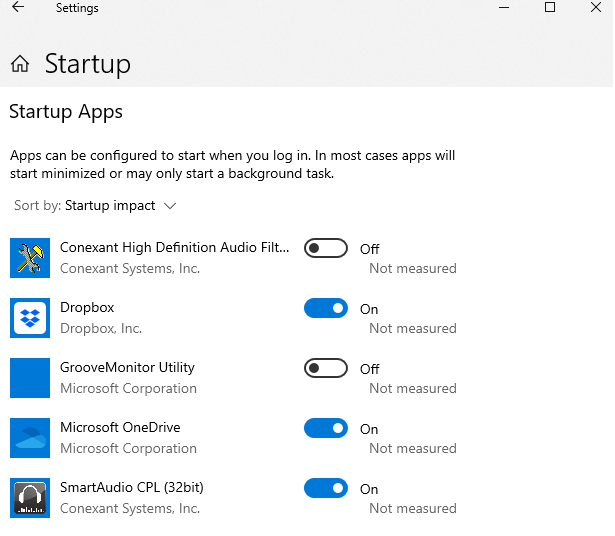Screen dimensions: 615x536
Task: Click the Dropbox app name
Action: click(87, 308)
